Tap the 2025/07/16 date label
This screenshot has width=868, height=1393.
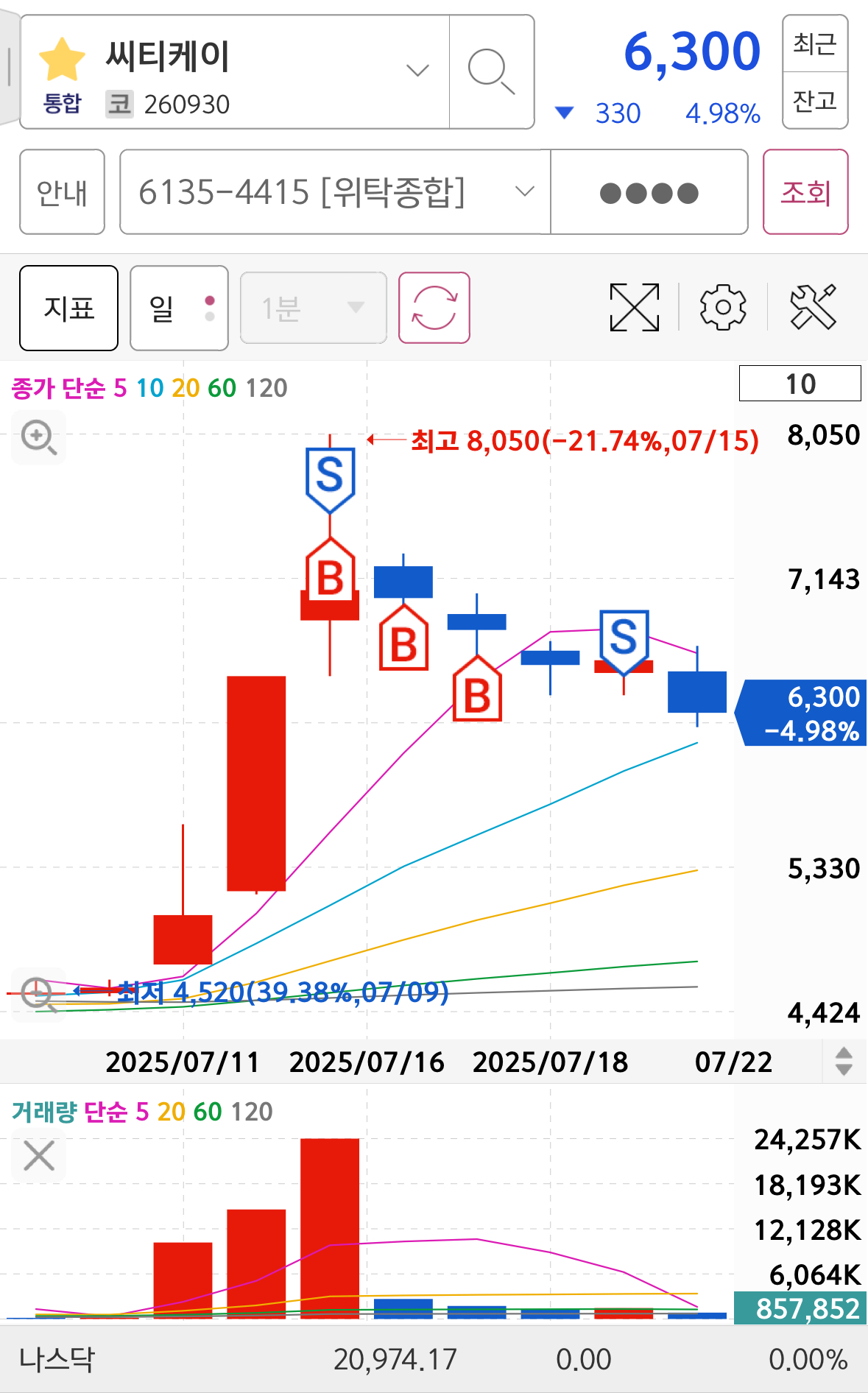(367, 1062)
